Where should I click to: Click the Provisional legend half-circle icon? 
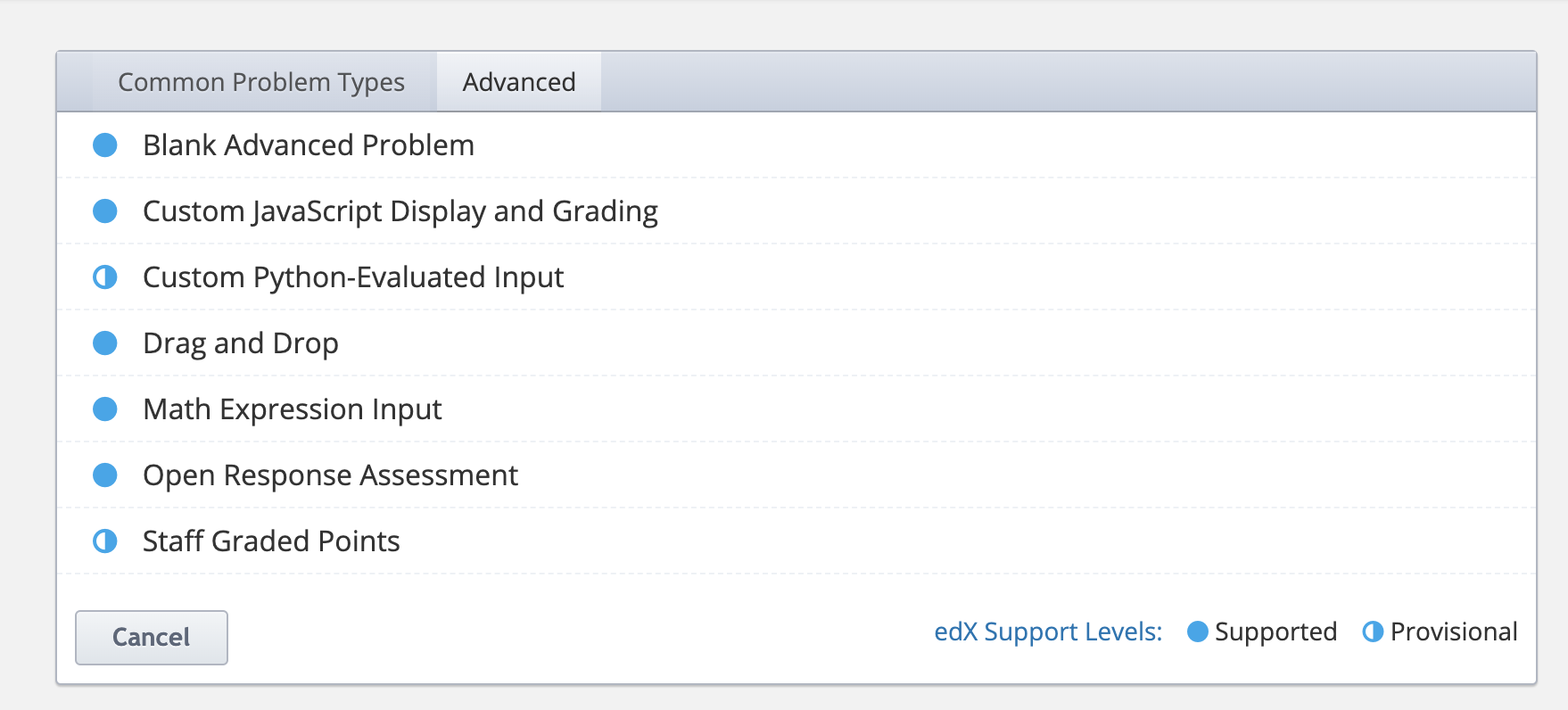[1374, 632]
